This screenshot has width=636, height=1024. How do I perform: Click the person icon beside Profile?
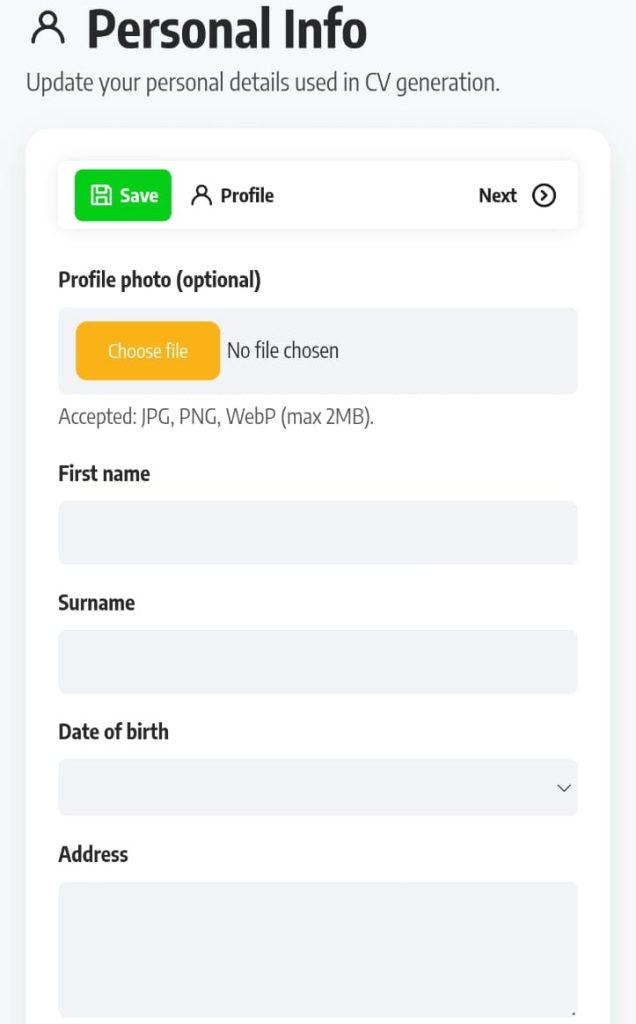pyautogui.click(x=202, y=195)
